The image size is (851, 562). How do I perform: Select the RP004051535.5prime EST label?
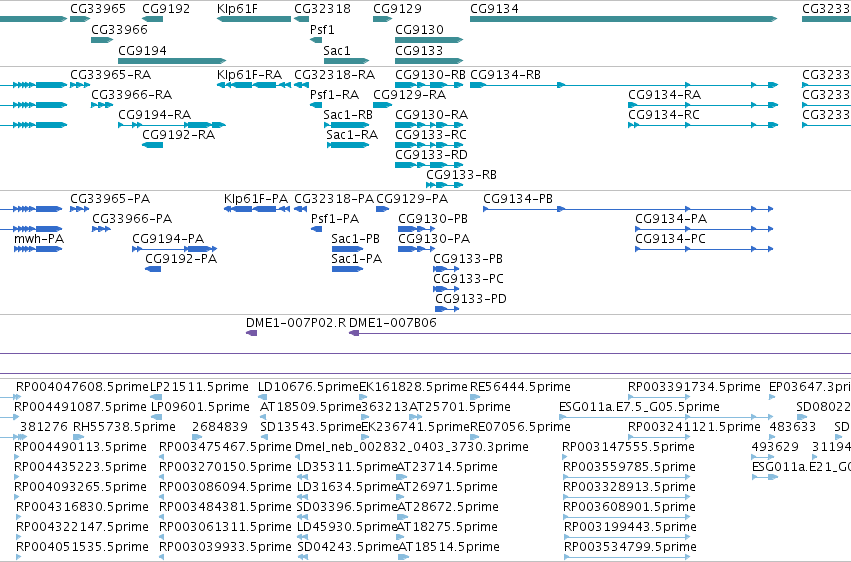(82, 547)
